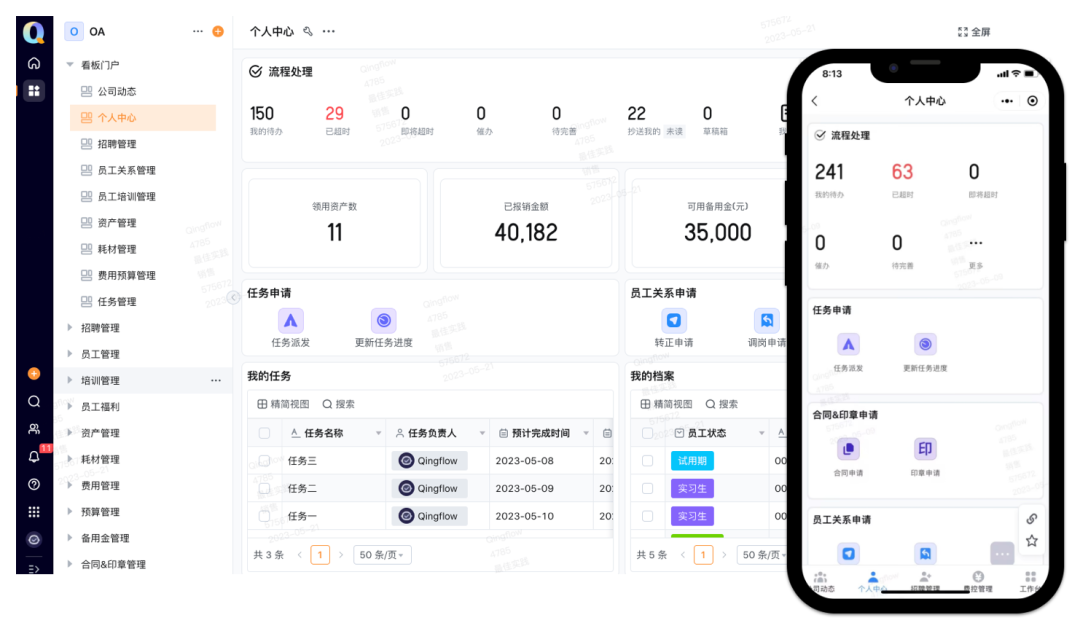This screenshot has width=1080, height=631.
Task: Open the notifications bell icon
Action: coord(34,457)
